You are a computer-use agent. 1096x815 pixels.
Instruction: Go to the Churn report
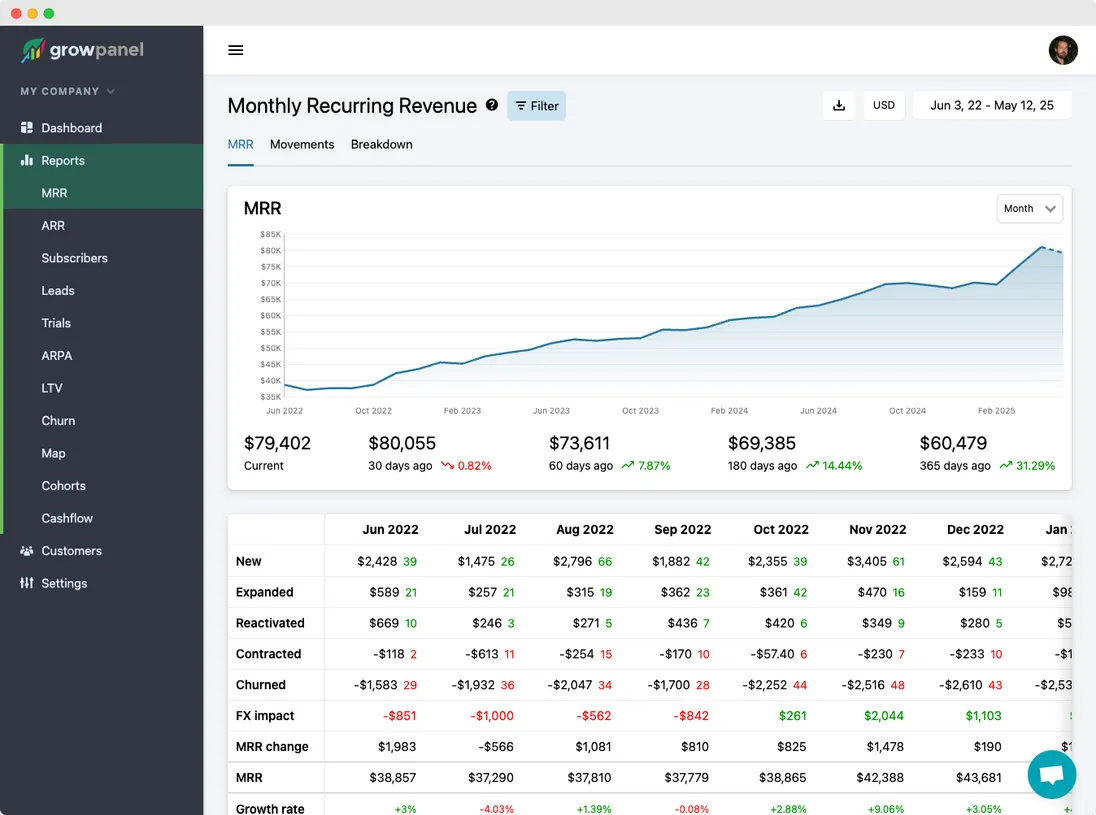click(58, 421)
